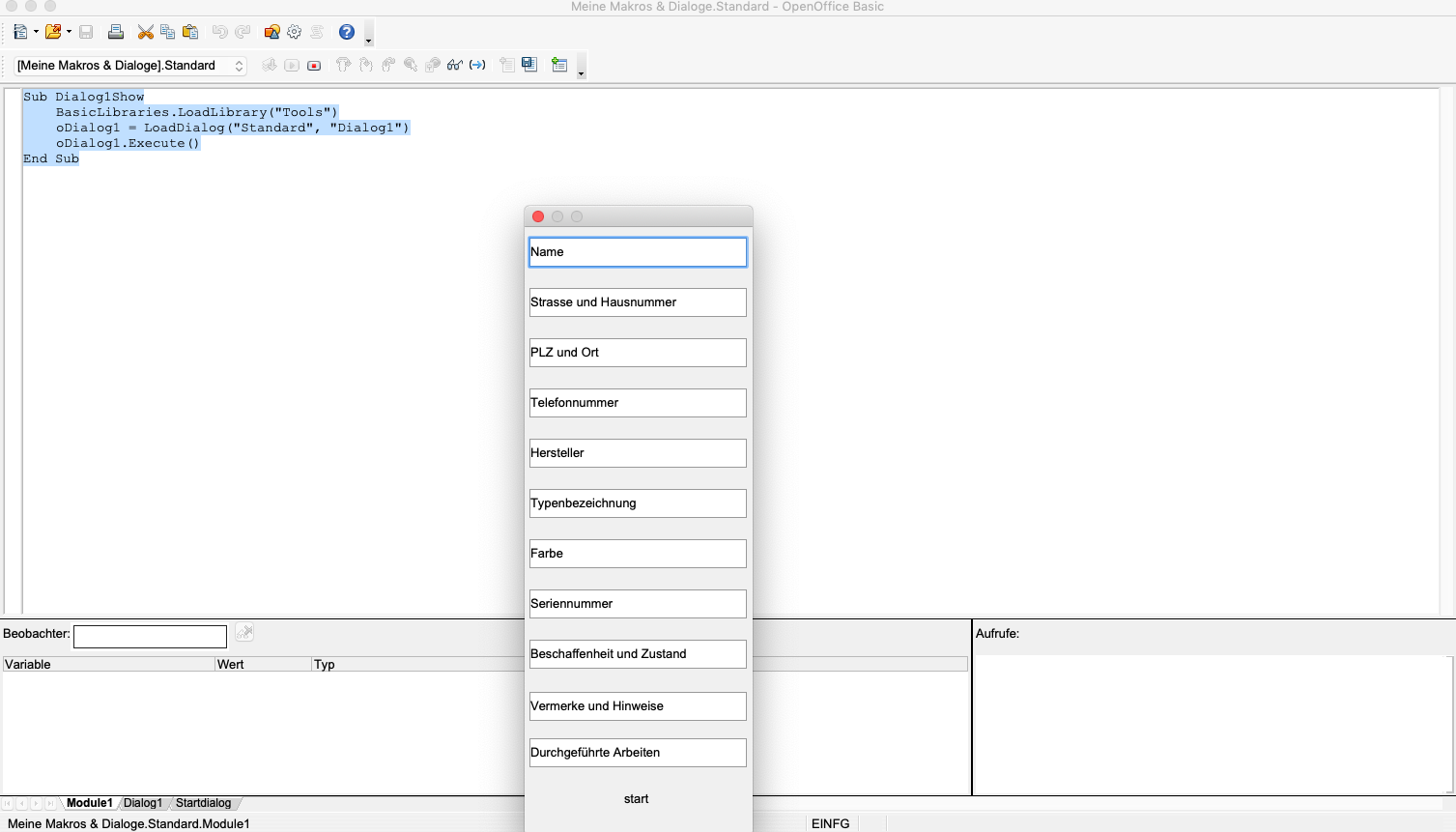Switch to the Dialog1 tab

143,803
